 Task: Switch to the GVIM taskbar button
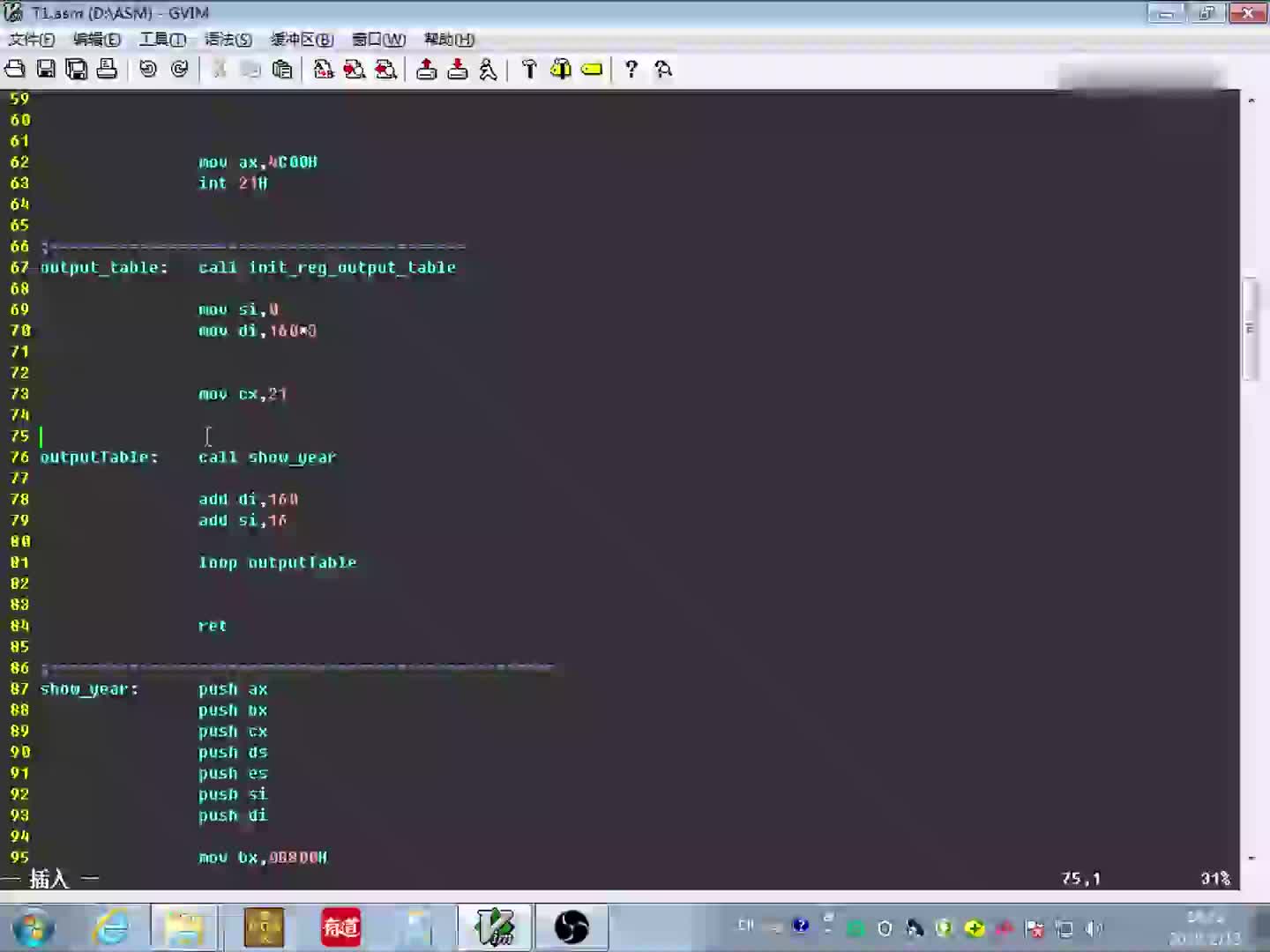[495, 927]
